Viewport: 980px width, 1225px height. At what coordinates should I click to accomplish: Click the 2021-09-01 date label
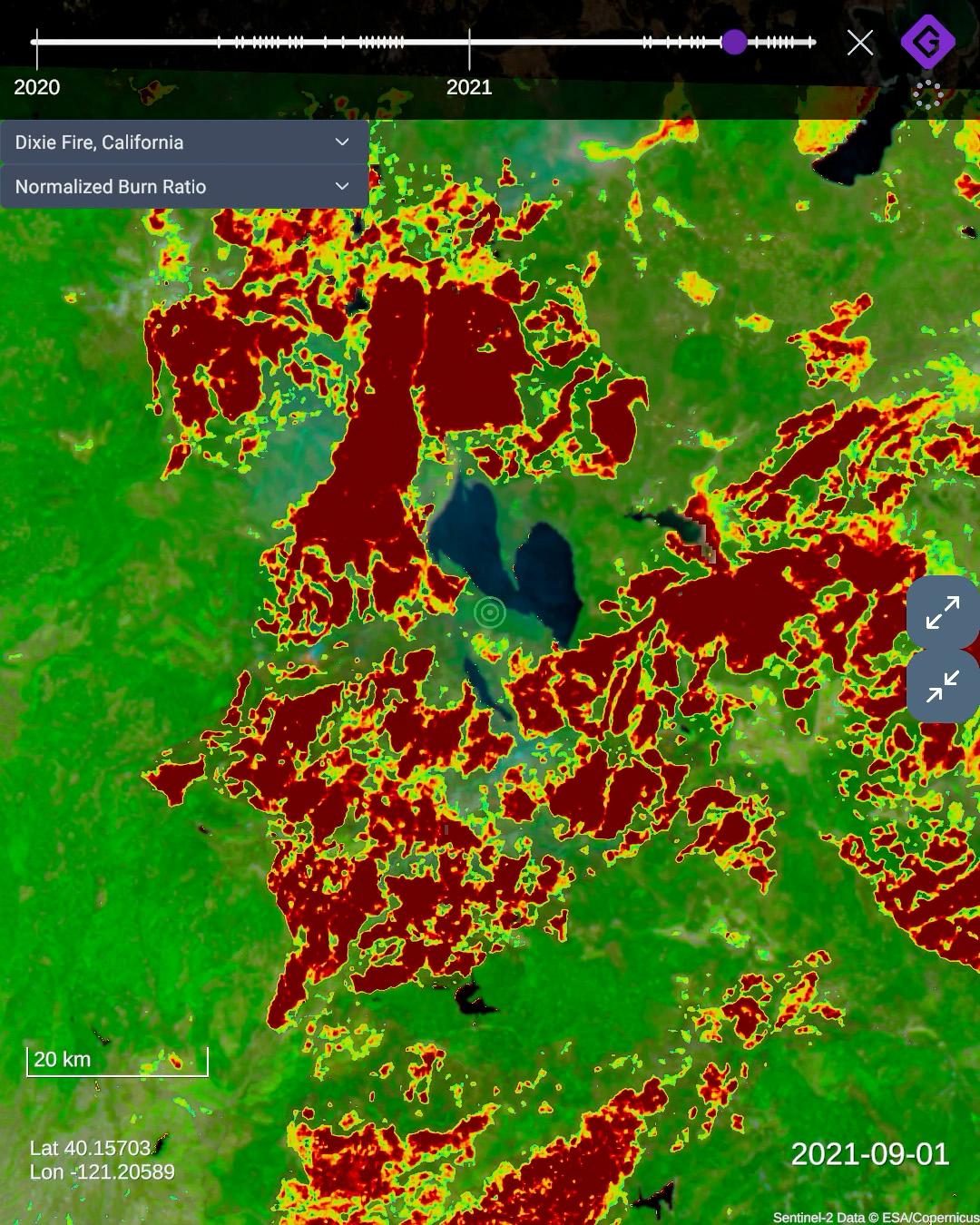pyautogui.click(x=870, y=1154)
